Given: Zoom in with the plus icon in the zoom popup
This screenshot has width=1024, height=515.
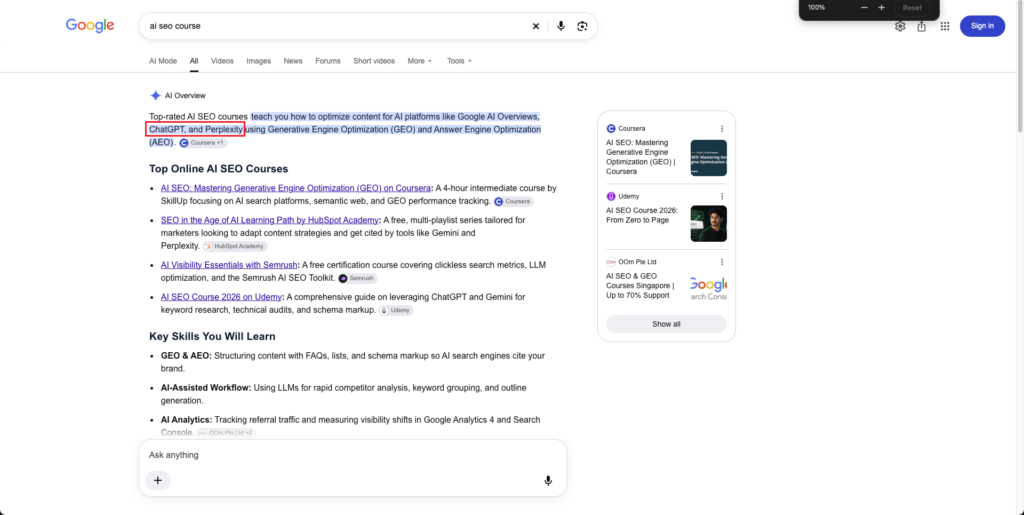Looking at the screenshot, I should click(881, 8).
